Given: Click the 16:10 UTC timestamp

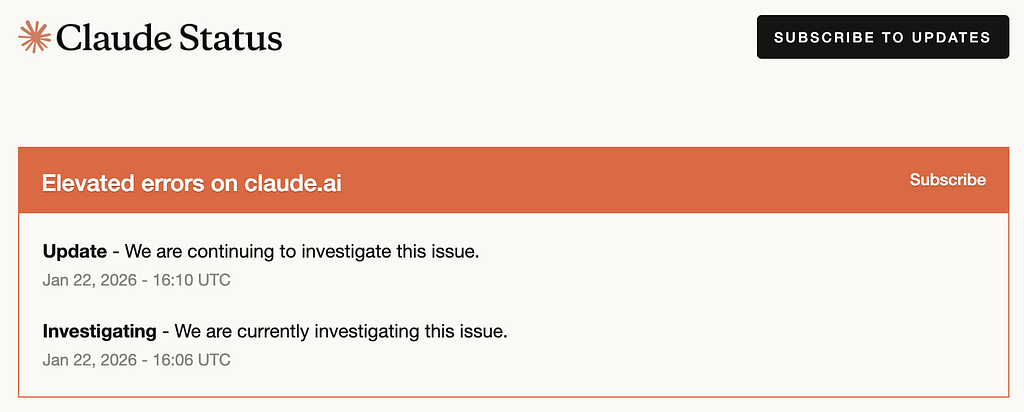Looking at the screenshot, I should pyautogui.click(x=194, y=280).
